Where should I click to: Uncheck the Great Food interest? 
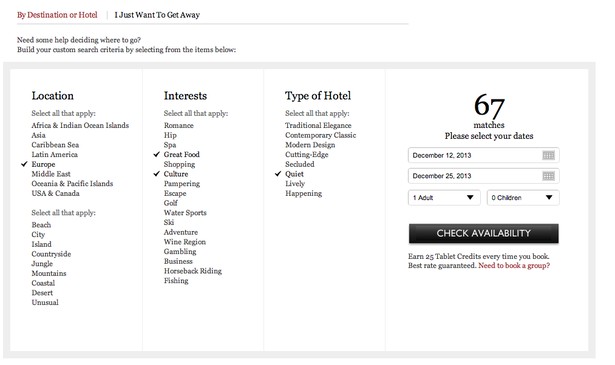[x=182, y=154]
